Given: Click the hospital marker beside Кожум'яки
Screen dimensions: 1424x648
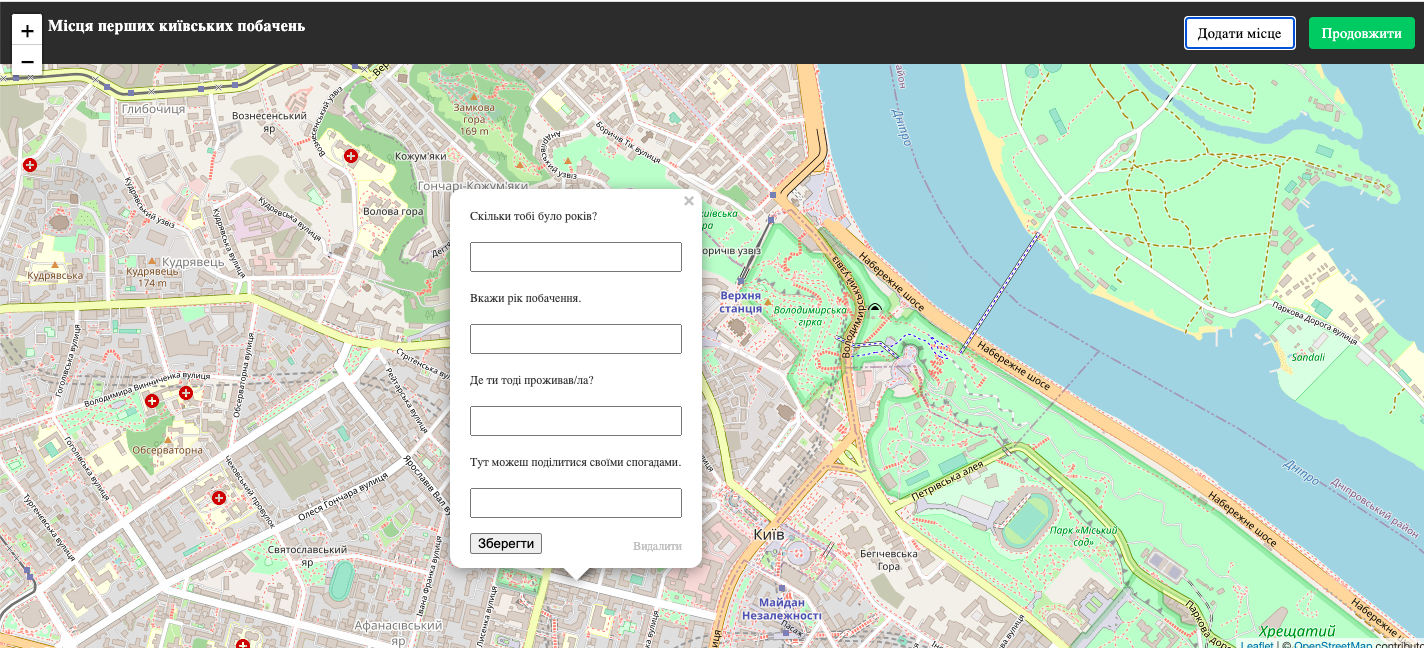Looking at the screenshot, I should [351, 156].
